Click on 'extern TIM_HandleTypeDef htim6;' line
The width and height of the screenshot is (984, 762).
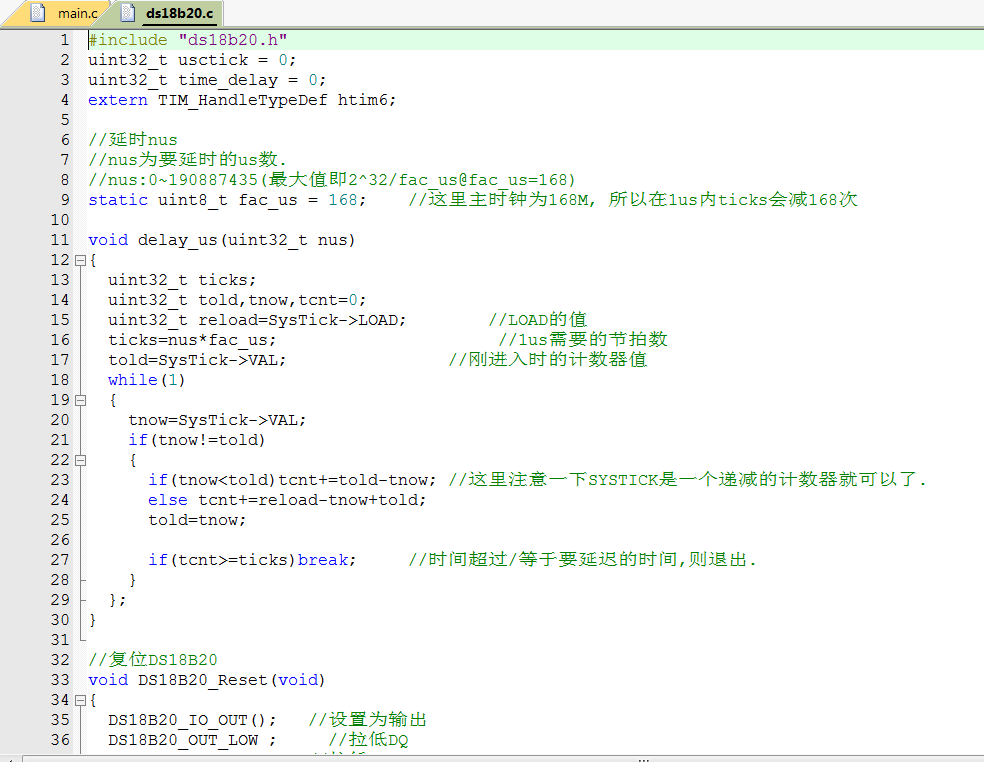click(x=242, y=100)
